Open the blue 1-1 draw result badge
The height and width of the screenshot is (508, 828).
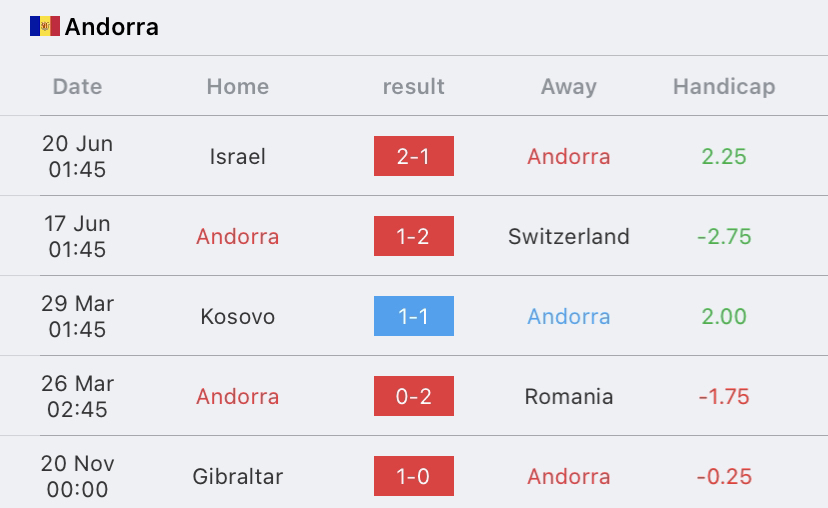click(413, 316)
